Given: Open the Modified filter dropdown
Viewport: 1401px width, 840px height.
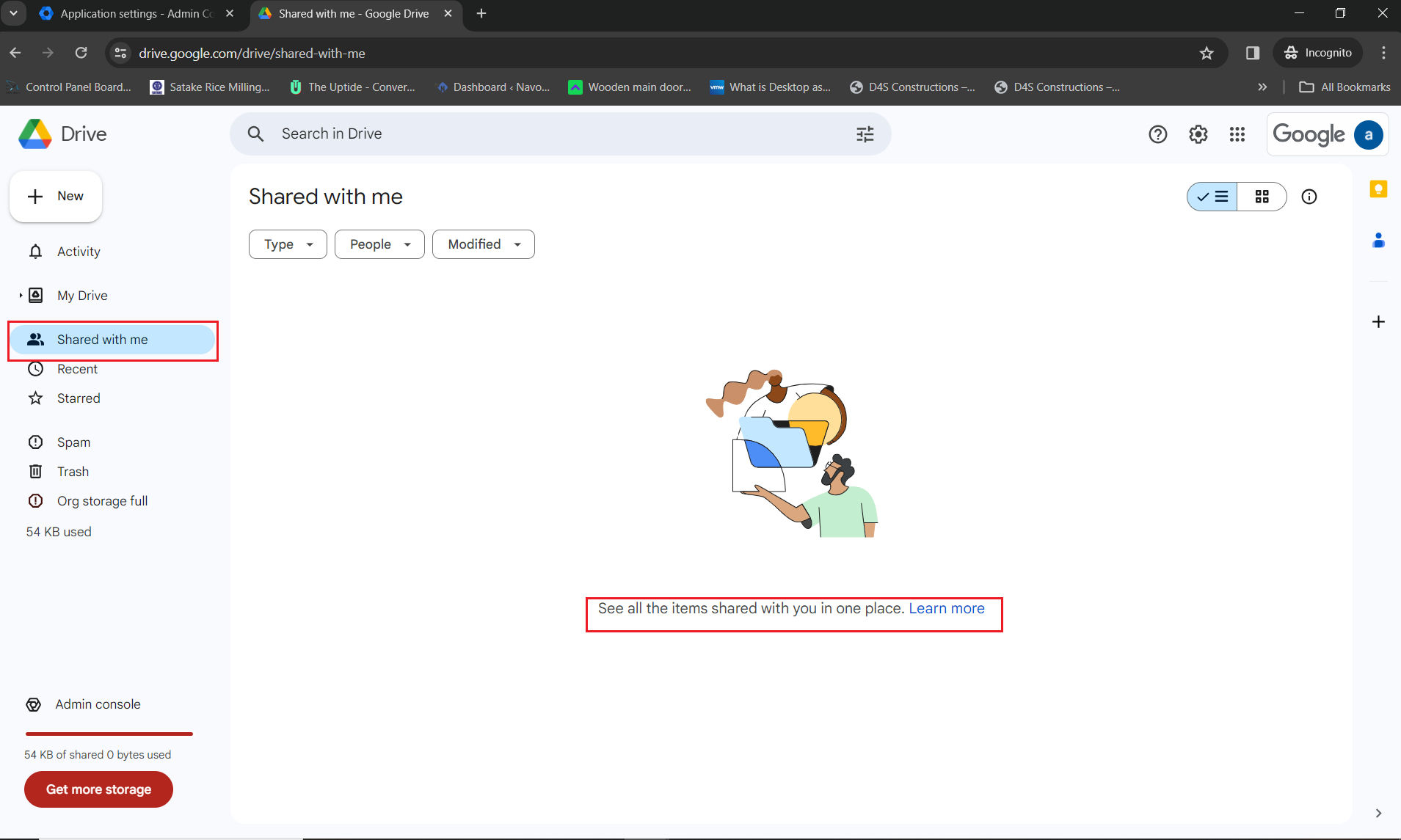Looking at the screenshot, I should [483, 244].
